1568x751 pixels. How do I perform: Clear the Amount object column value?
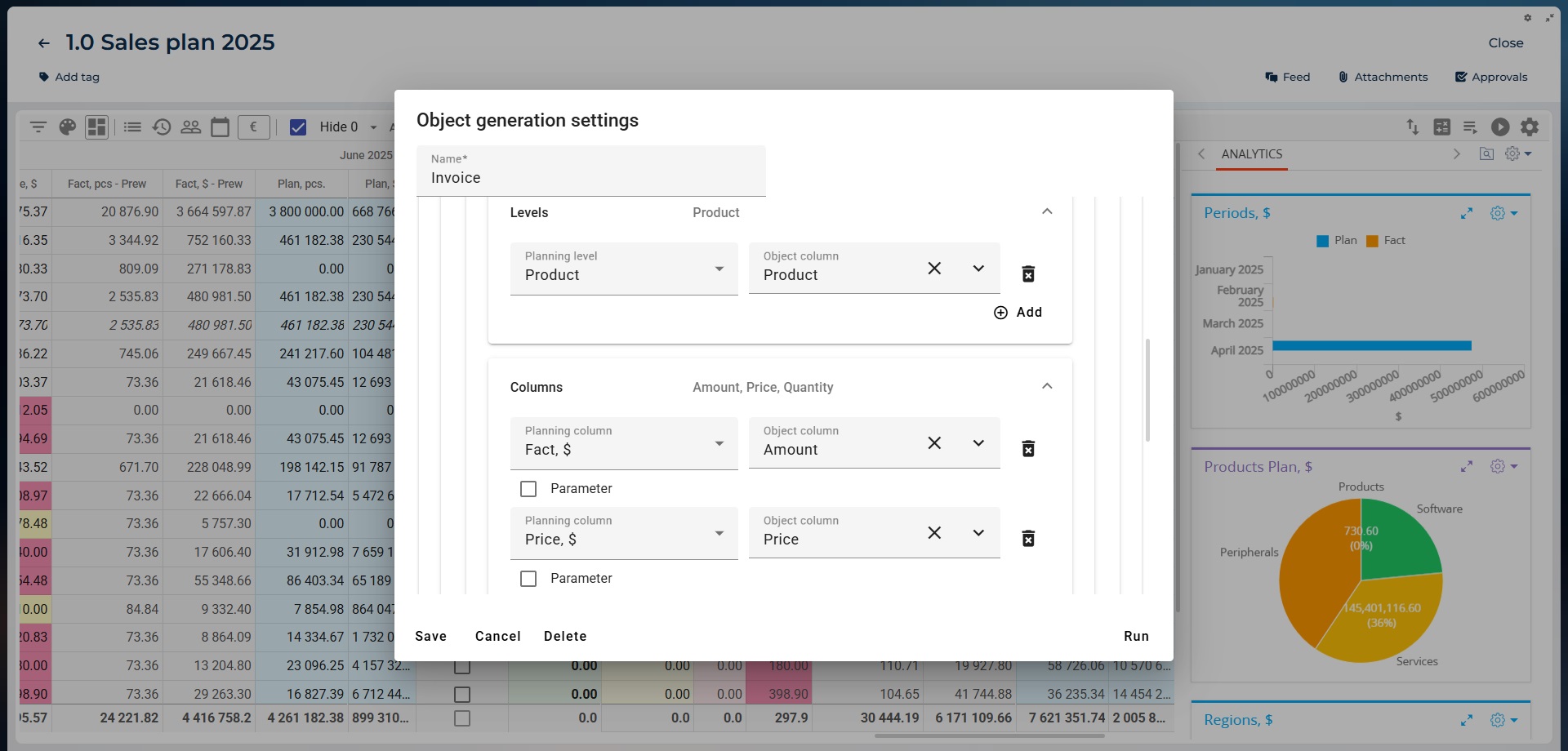tap(934, 442)
